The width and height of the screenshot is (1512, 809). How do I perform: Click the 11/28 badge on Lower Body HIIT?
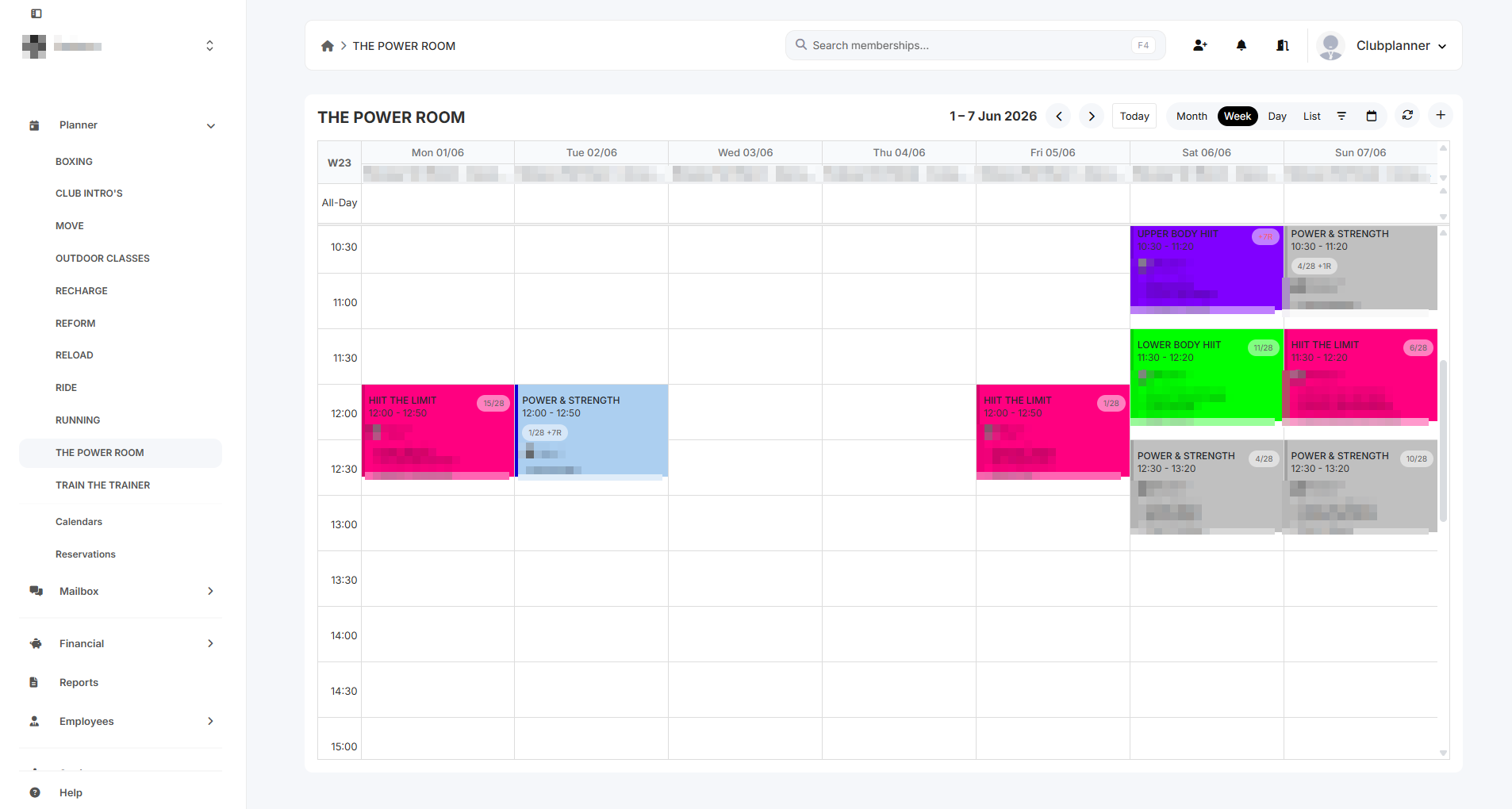point(1263,348)
